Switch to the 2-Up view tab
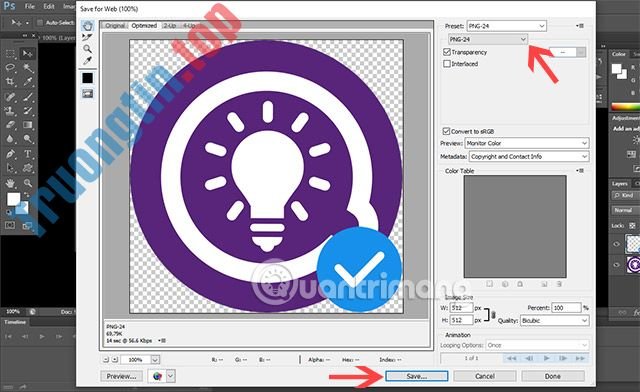Viewport: 640px width, 392px height. pos(170,25)
